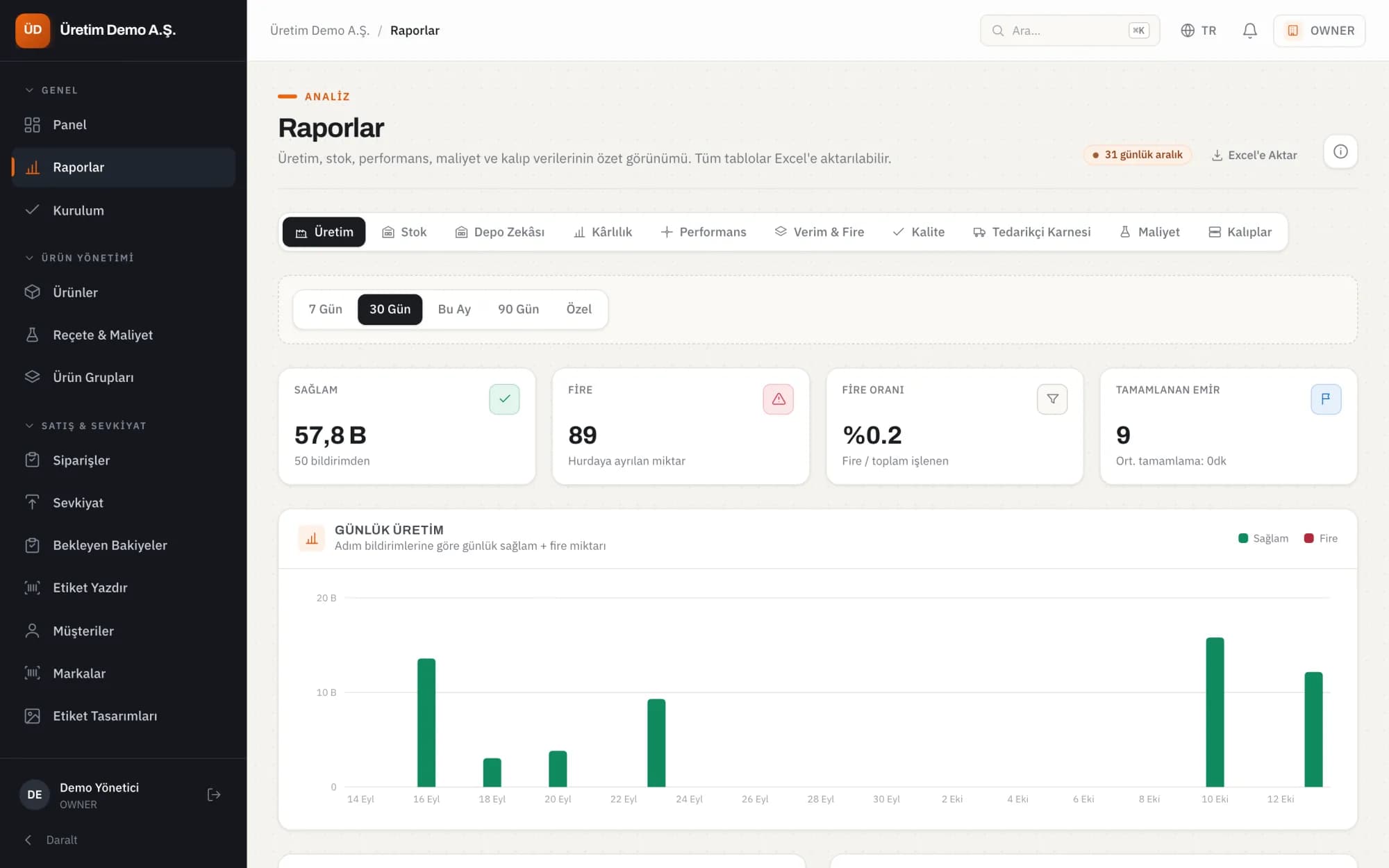Click the filter funnel icon in Fire Oranı card
The image size is (1389, 868).
click(1052, 399)
